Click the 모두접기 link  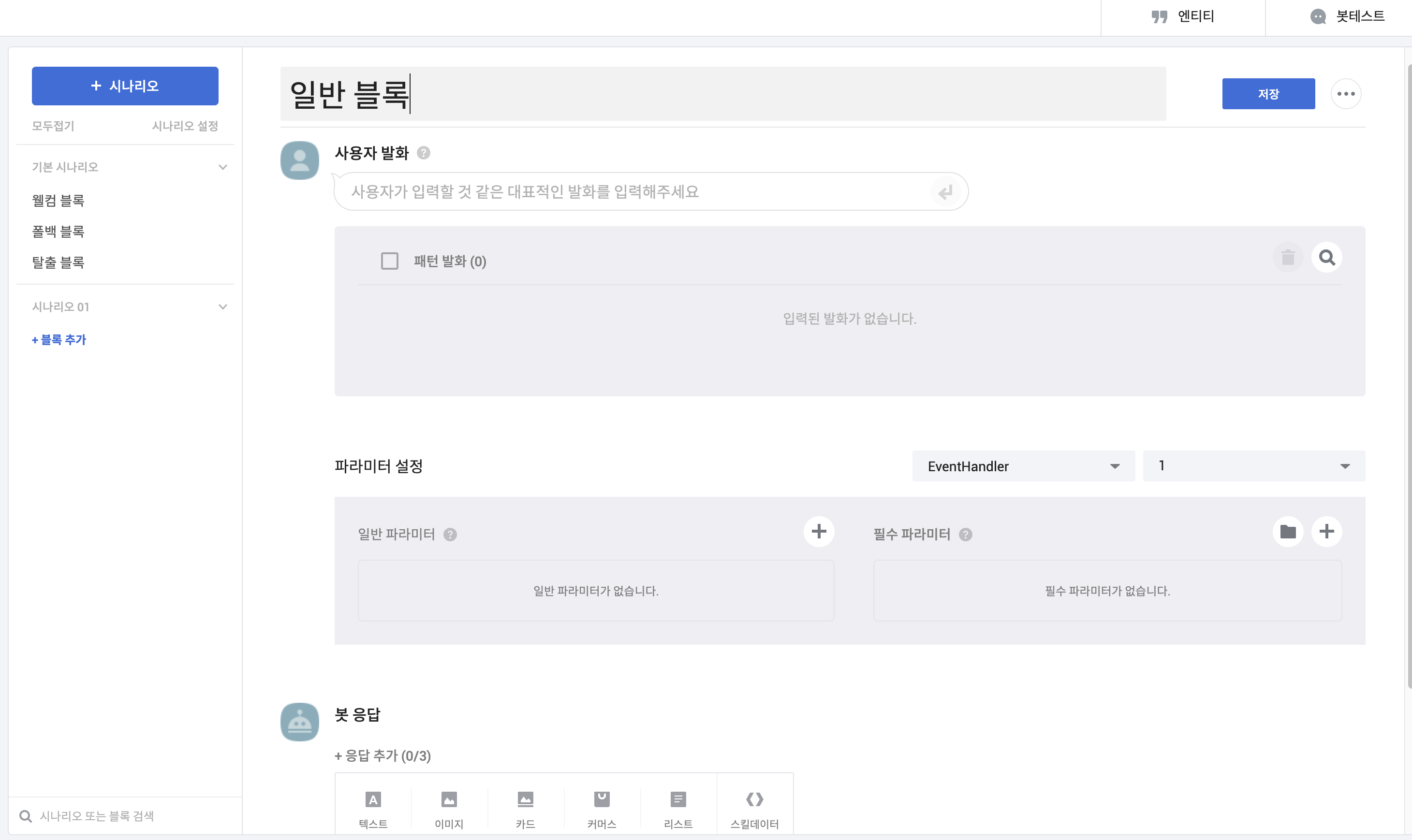pos(53,126)
